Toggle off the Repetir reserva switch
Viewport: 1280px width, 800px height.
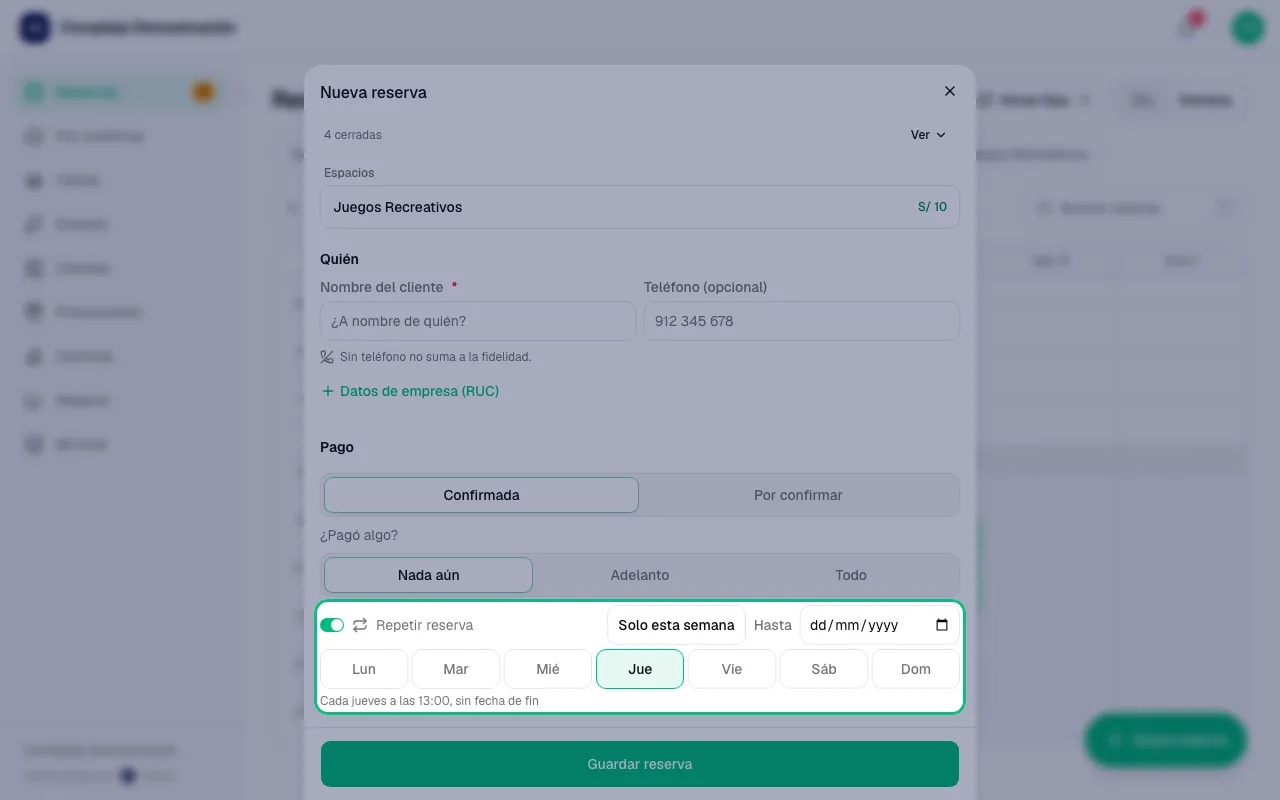(332, 625)
